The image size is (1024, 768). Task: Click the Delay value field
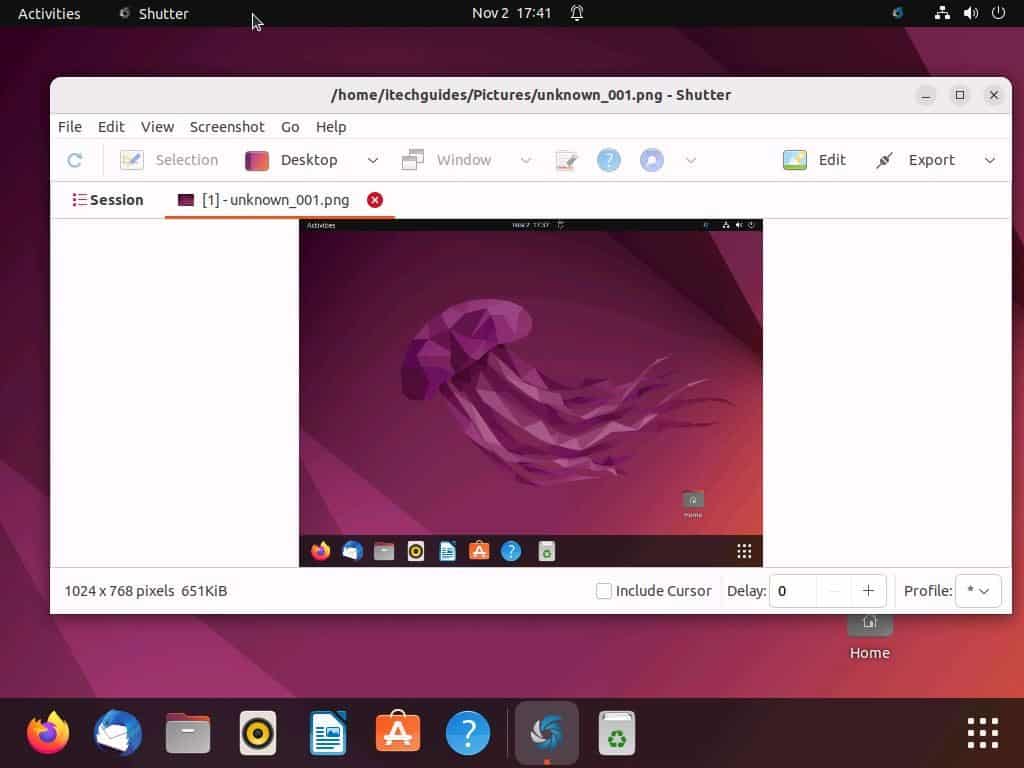tap(793, 591)
